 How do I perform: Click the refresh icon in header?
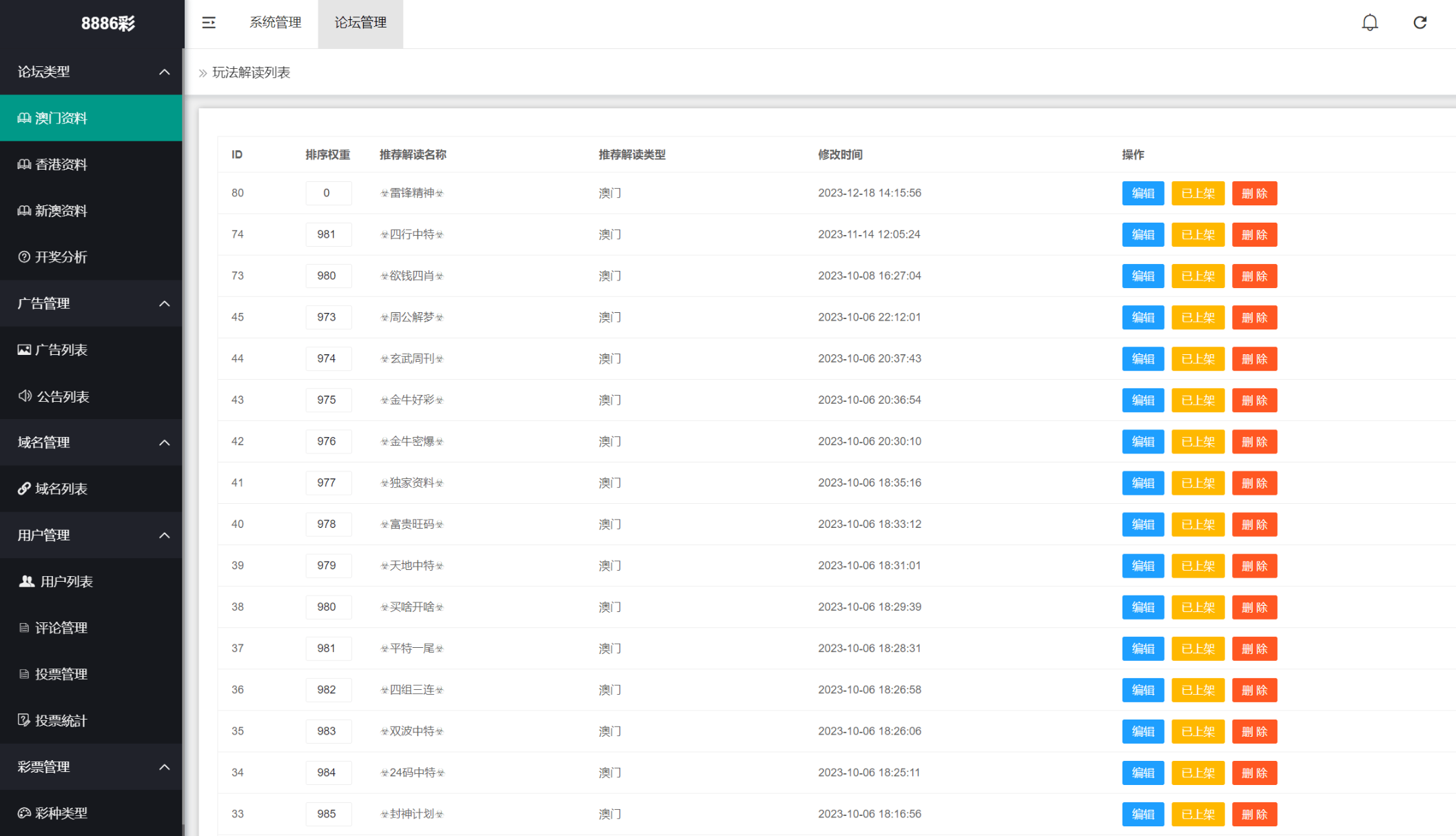coord(1420,23)
